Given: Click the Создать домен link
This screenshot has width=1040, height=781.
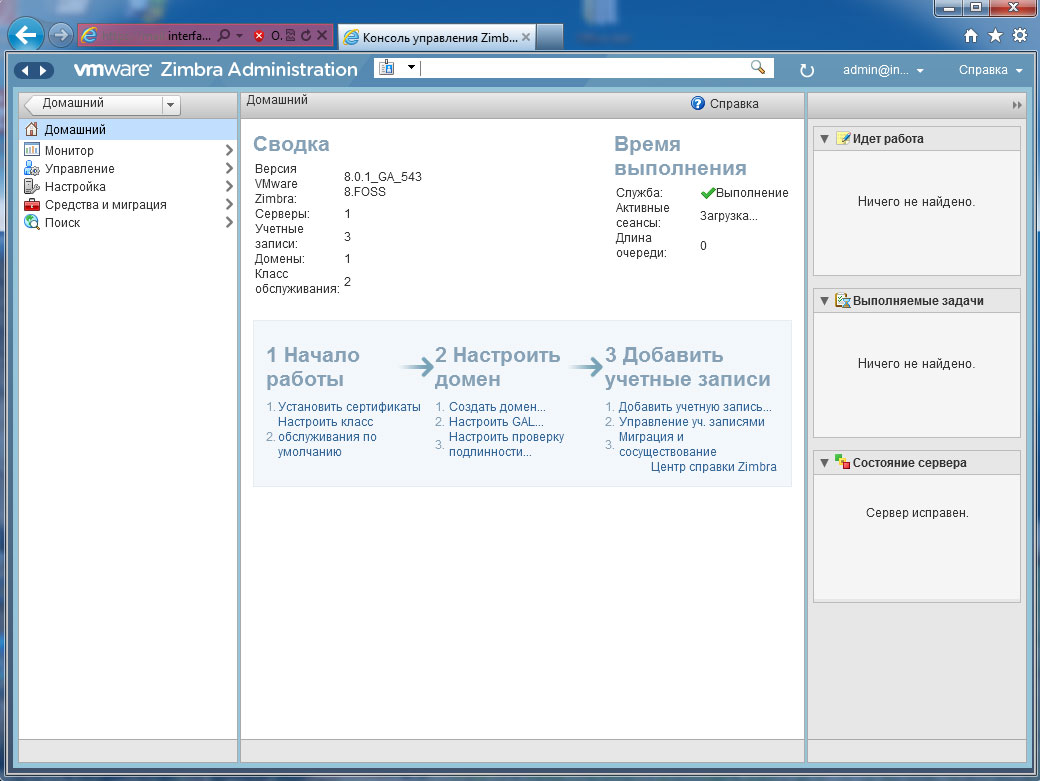Looking at the screenshot, I should 497,407.
